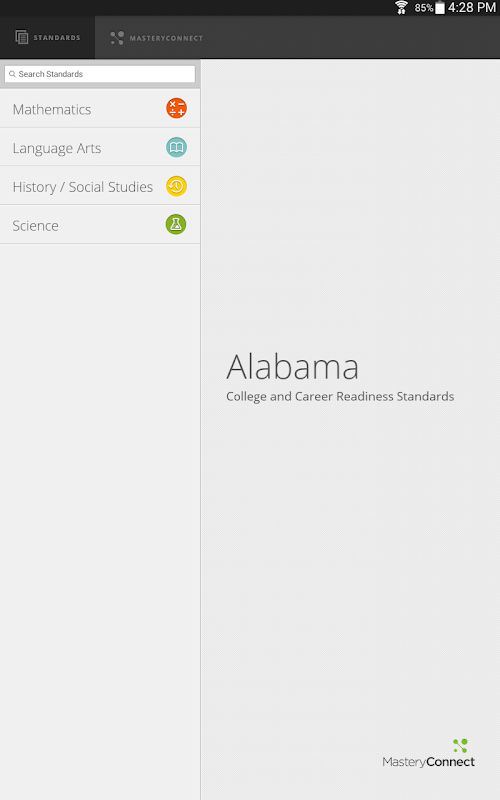Tap the Alabama state heading
This screenshot has width=500, height=800.
click(x=292, y=367)
